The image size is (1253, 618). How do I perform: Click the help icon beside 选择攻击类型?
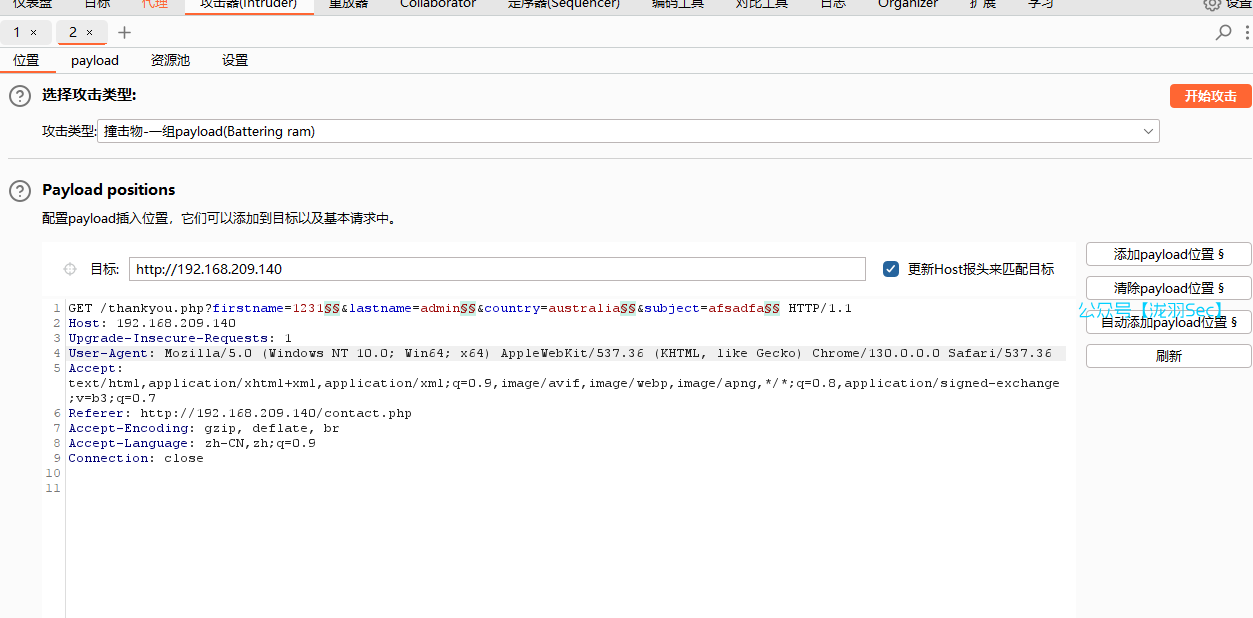pos(19,95)
